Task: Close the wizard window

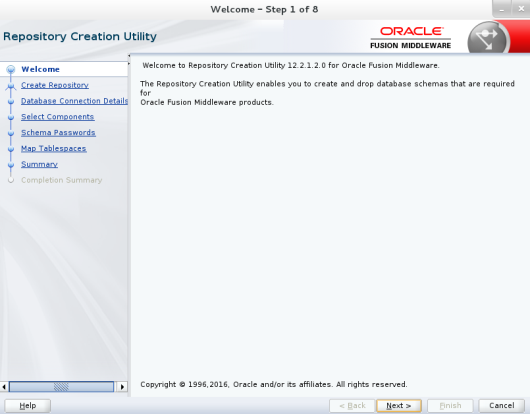Action: pos(521,9)
